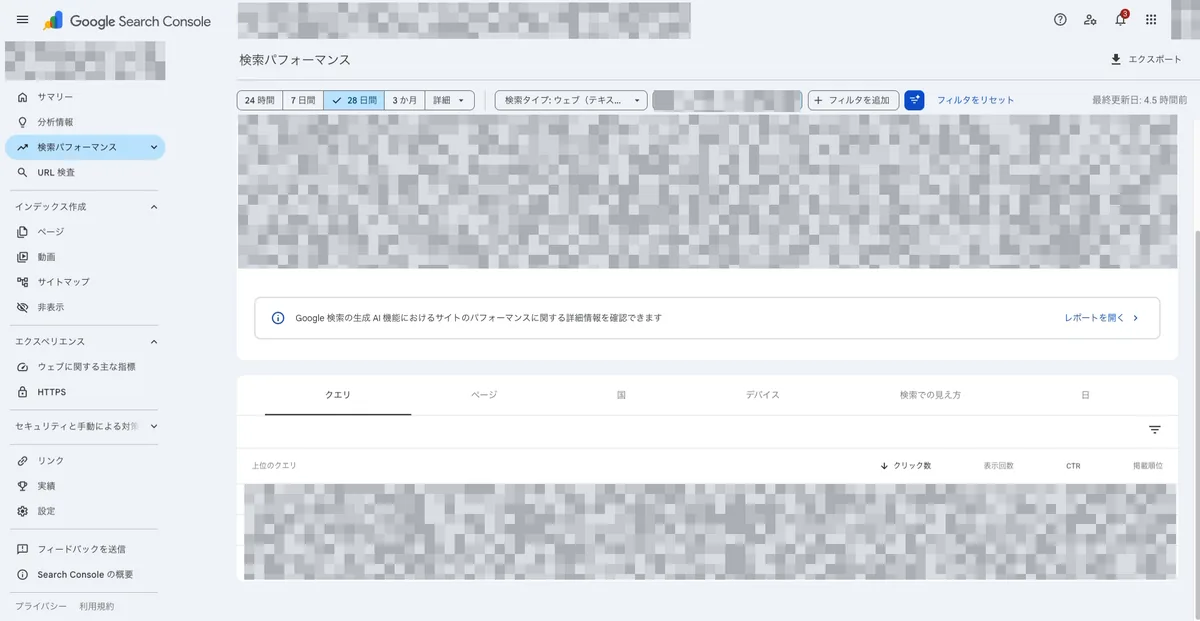Click the home icon beside サマリー
This screenshot has width=1200, height=621.
pyautogui.click(x=22, y=97)
